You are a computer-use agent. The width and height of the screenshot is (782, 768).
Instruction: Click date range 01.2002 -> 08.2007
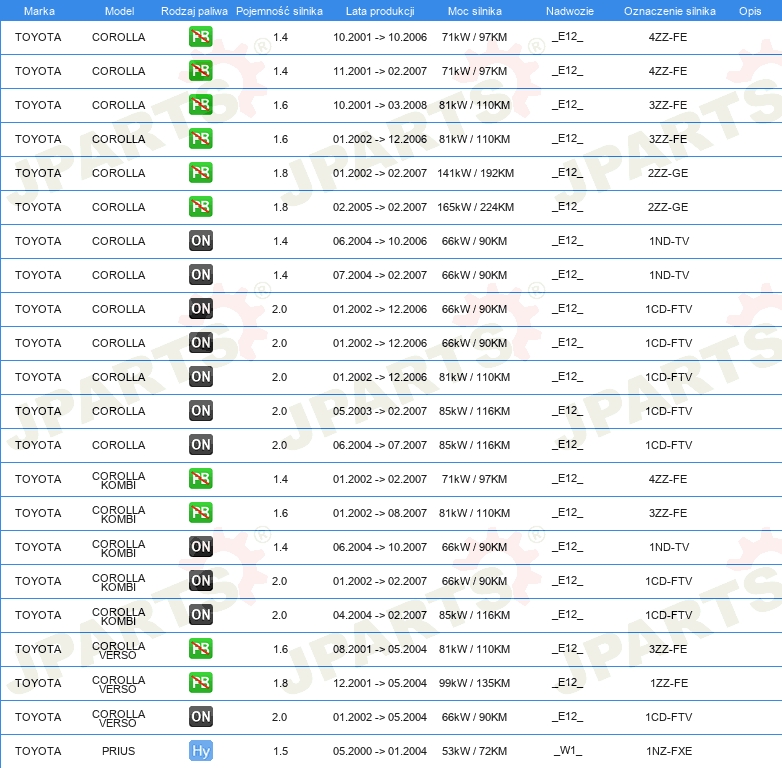(380, 513)
